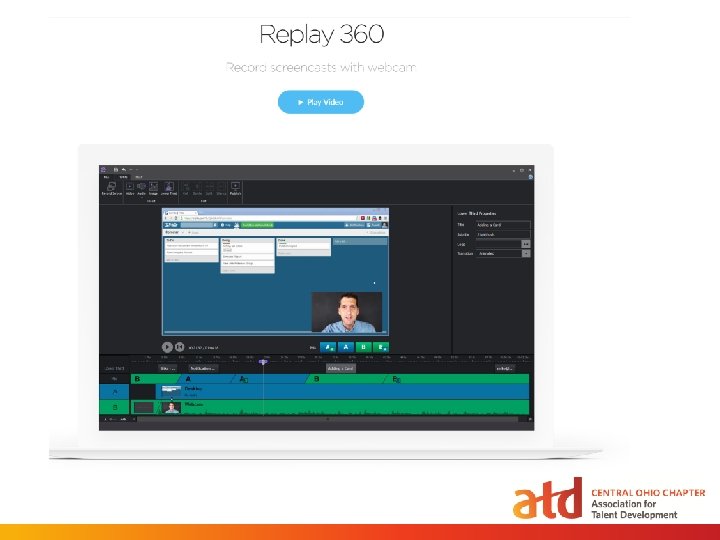Click the Undo arrow in title bar

[124, 170]
